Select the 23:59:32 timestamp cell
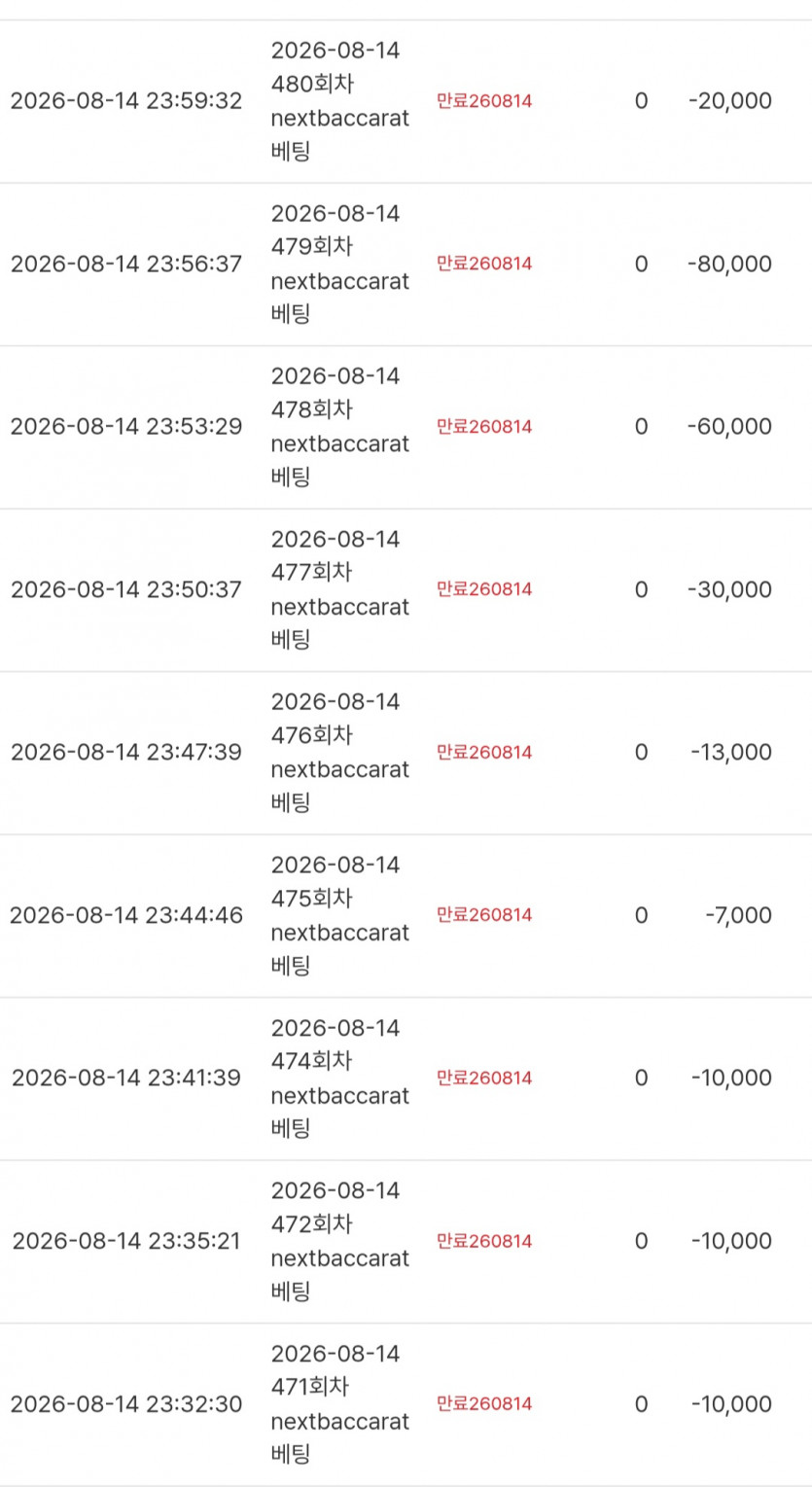Image resolution: width=812 pixels, height=1487 pixels. (126, 101)
